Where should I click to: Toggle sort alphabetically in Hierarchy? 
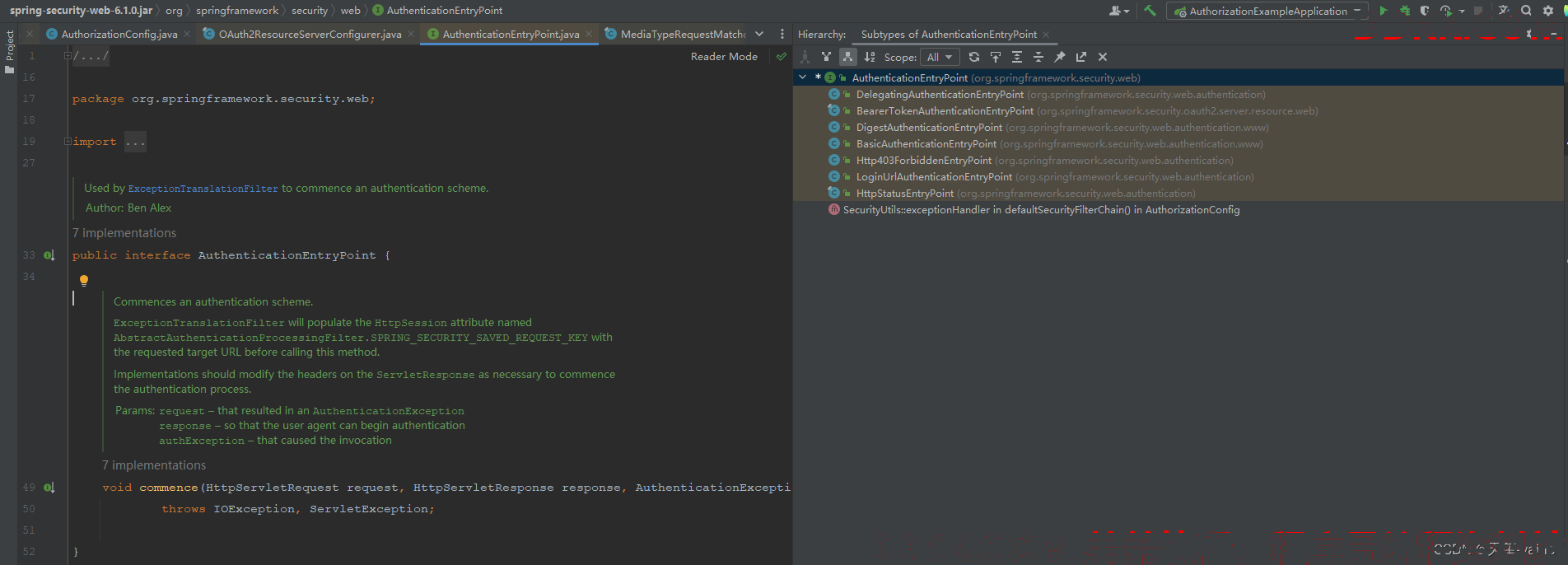[870, 57]
